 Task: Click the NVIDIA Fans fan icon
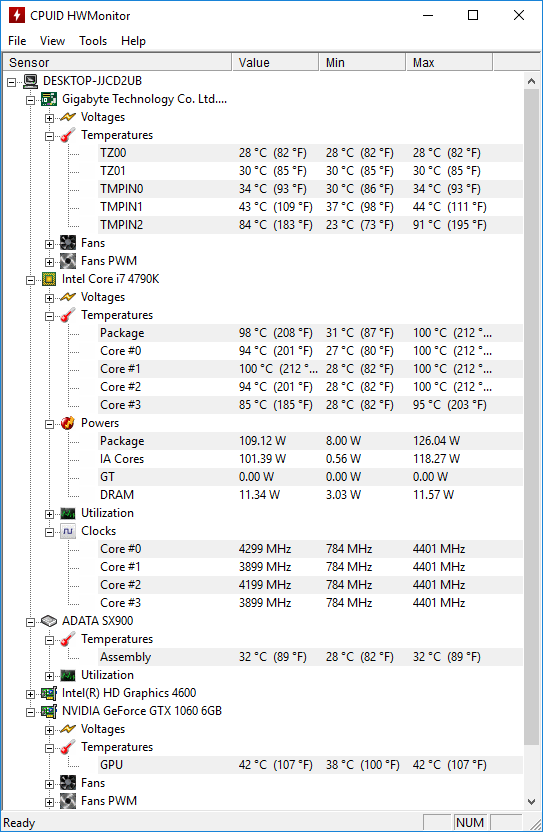pos(68,783)
